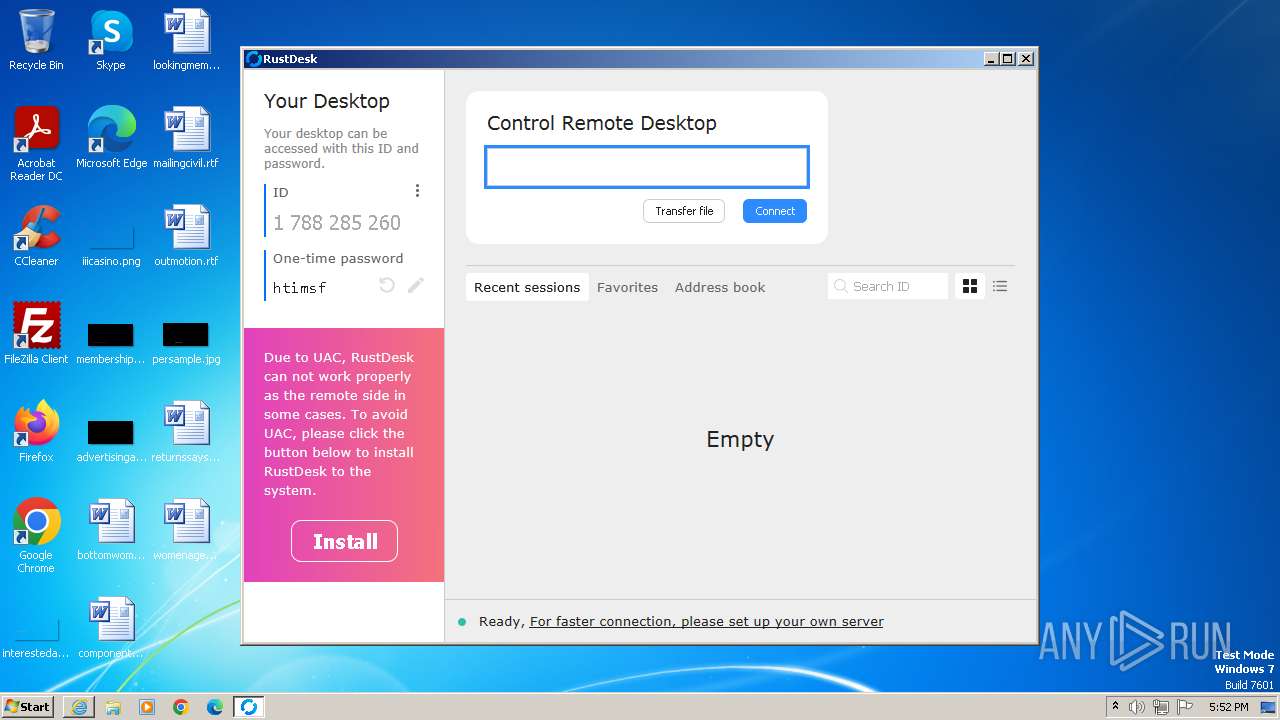The width and height of the screenshot is (1280, 720).
Task: Minimize the RustDesk window
Action: click(990, 59)
